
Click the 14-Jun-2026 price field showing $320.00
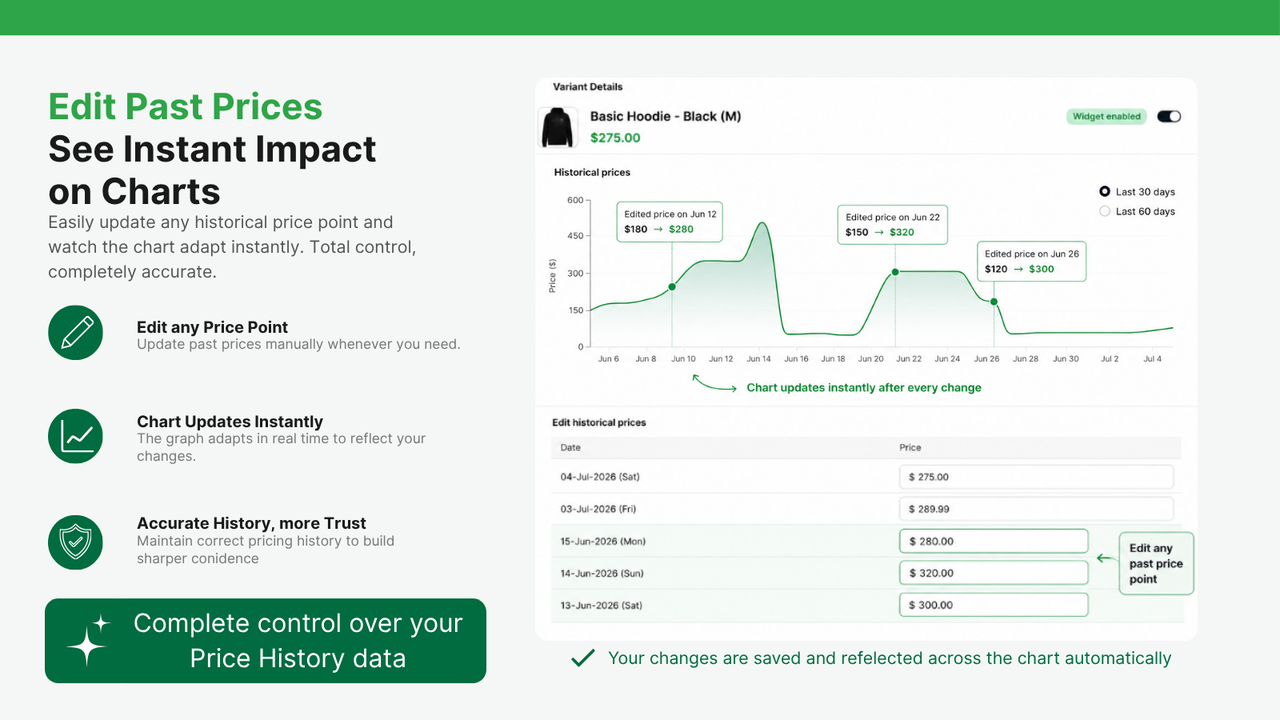(x=993, y=573)
